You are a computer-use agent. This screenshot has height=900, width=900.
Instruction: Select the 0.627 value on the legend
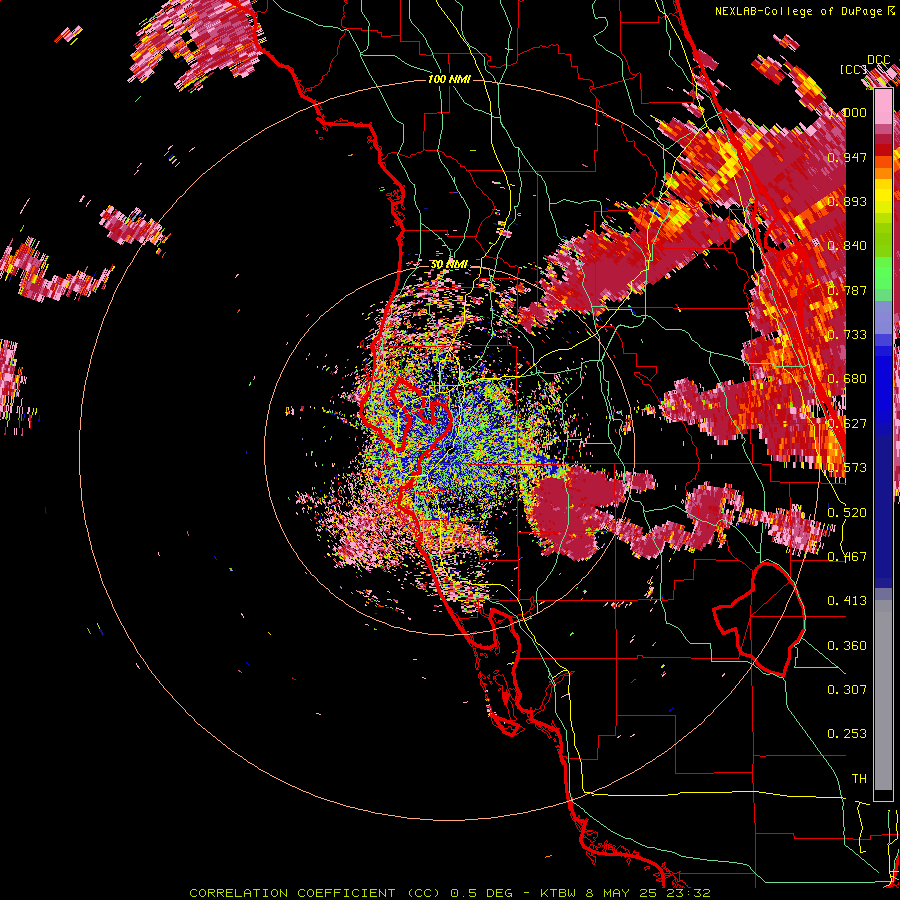(x=847, y=423)
